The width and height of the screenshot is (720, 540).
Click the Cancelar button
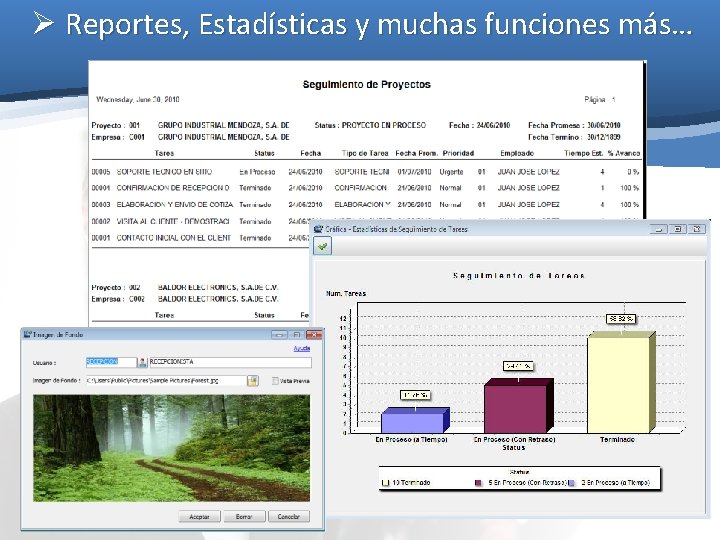click(288, 517)
